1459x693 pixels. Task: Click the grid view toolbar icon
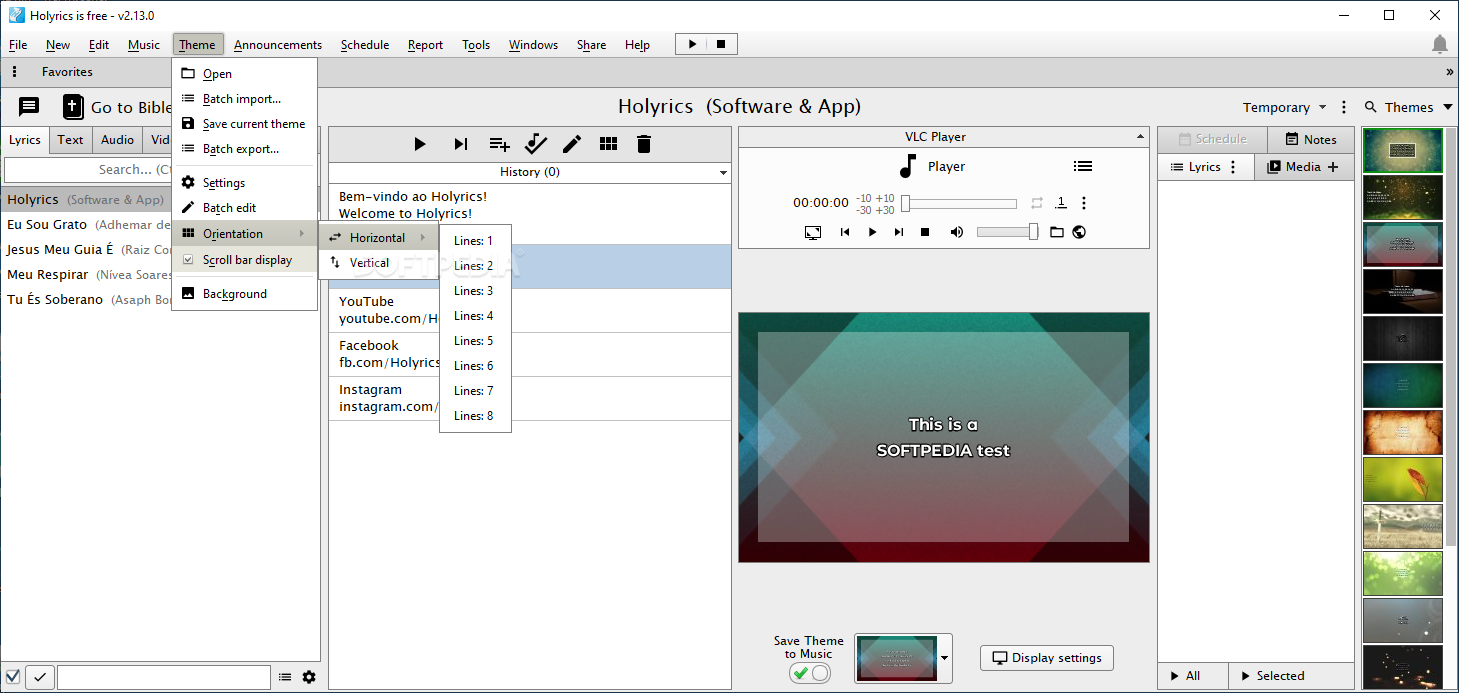608,144
